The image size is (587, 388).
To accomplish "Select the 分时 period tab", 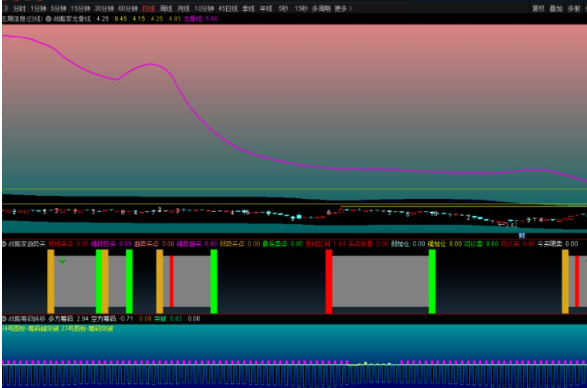I will [x=19, y=8].
